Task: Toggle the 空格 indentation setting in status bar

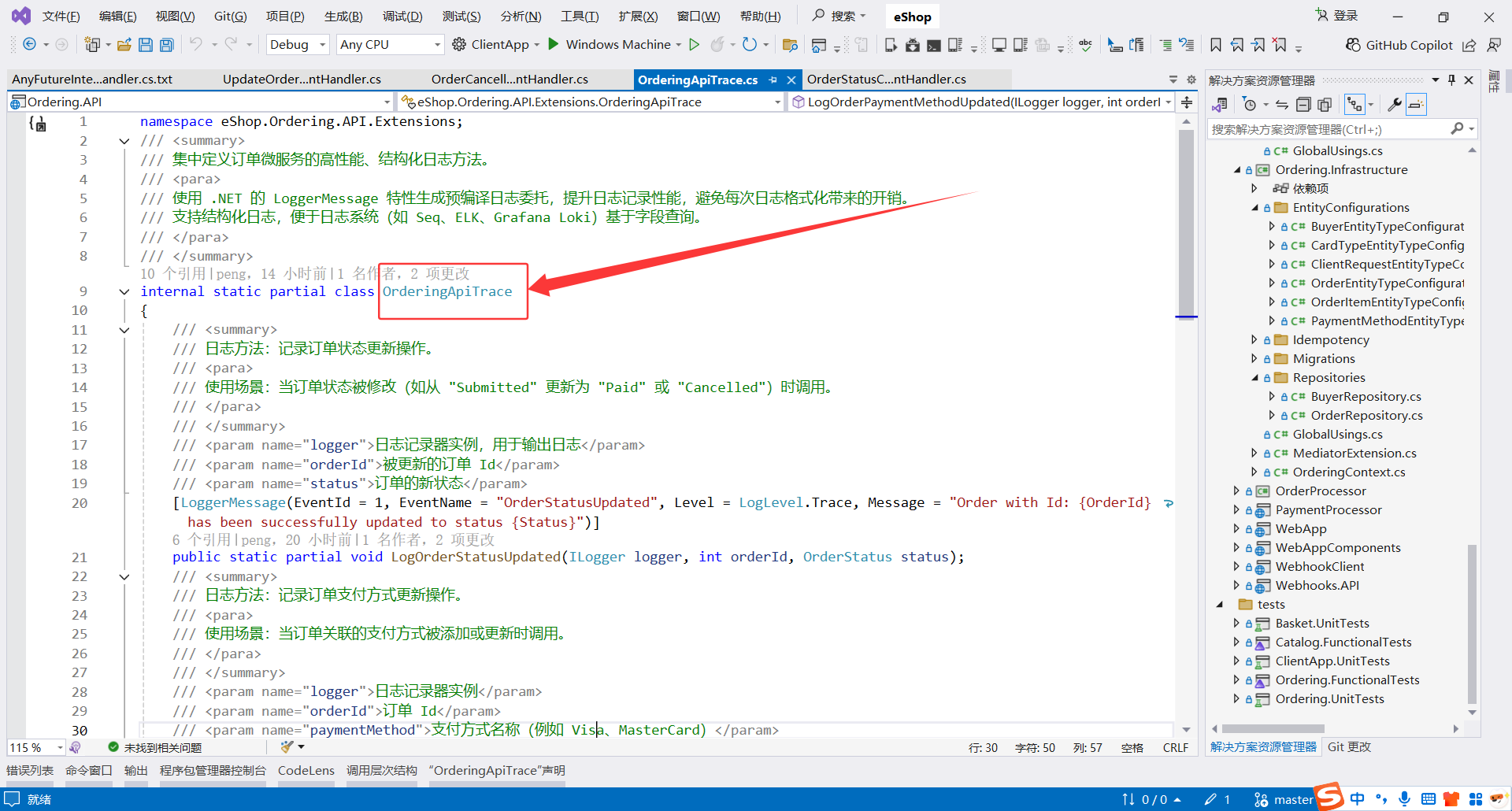Action: [x=1132, y=748]
